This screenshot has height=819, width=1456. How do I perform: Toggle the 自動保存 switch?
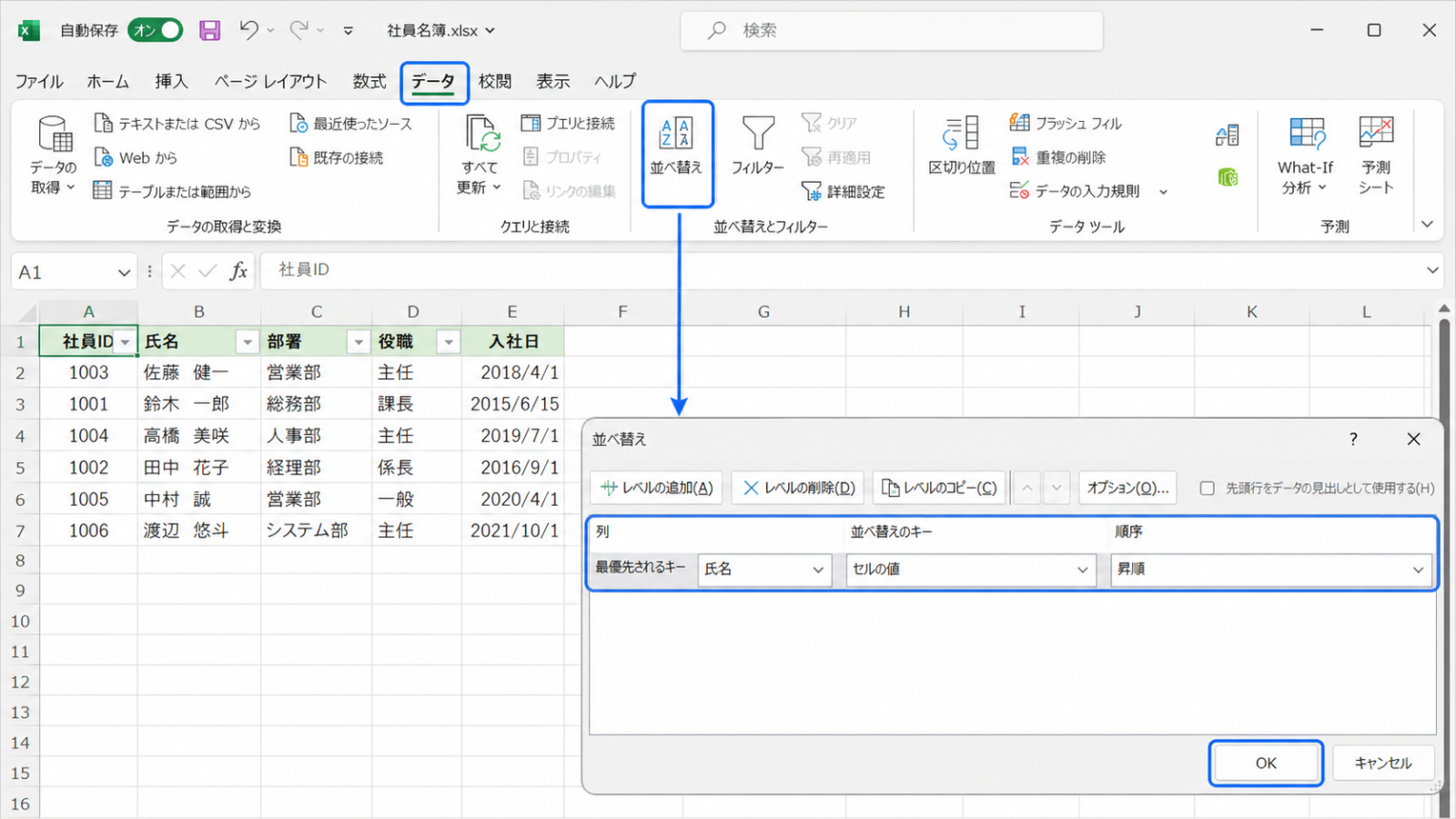[155, 30]
